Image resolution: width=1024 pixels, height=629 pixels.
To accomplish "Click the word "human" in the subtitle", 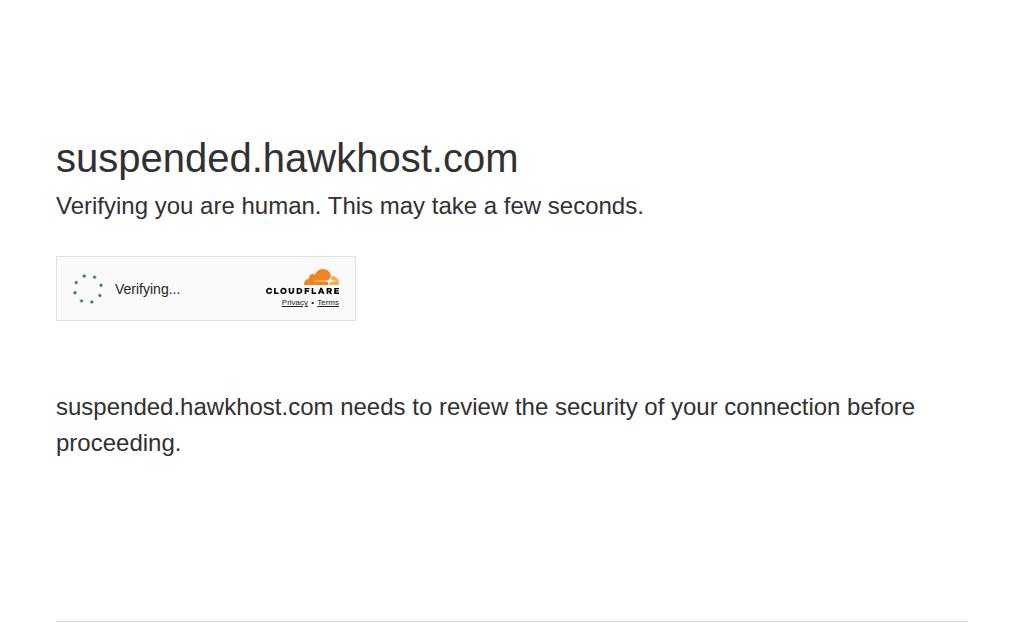I will [281, 206].
